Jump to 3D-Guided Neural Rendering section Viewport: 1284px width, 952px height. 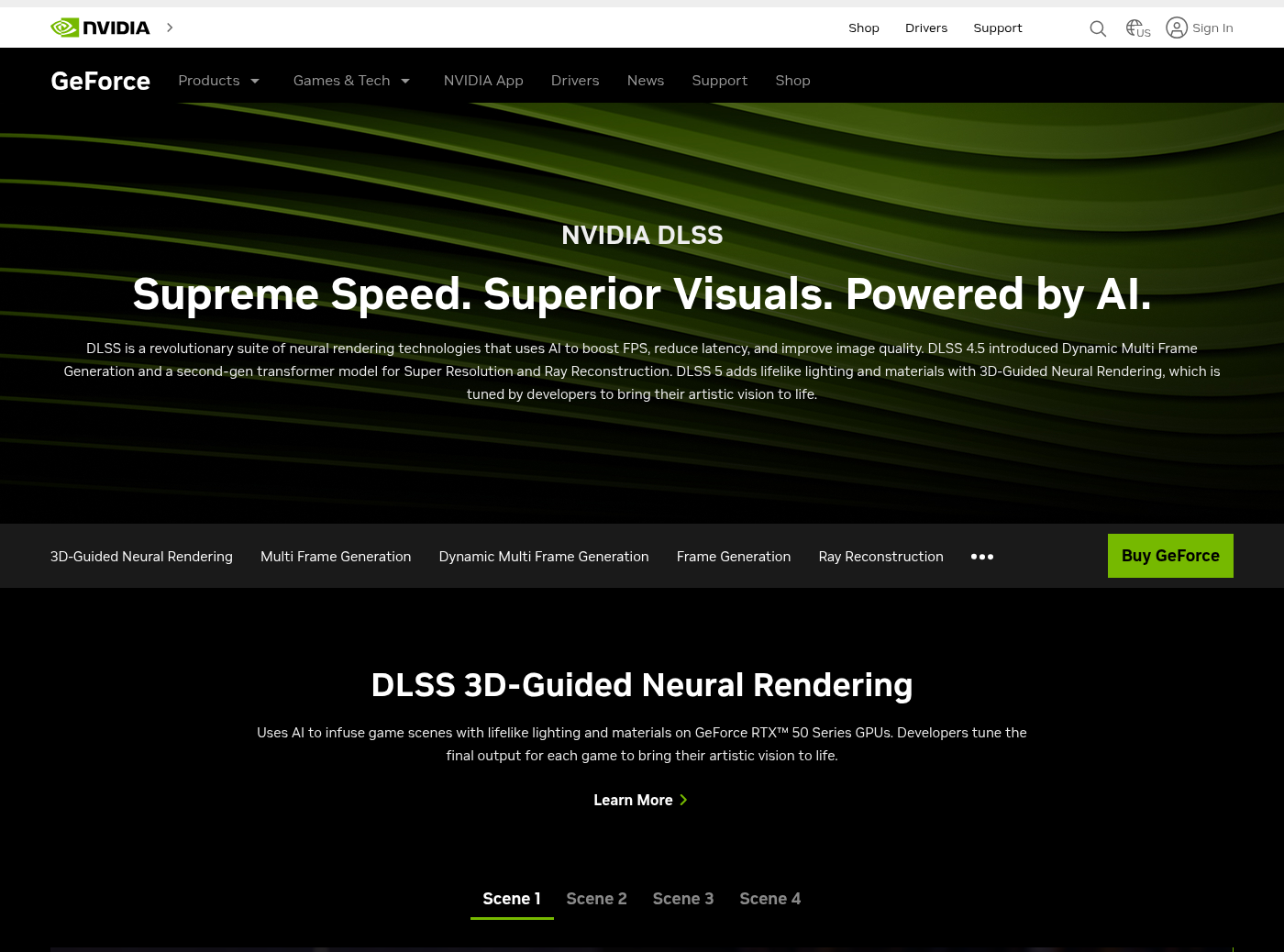[x=141, y=557]
